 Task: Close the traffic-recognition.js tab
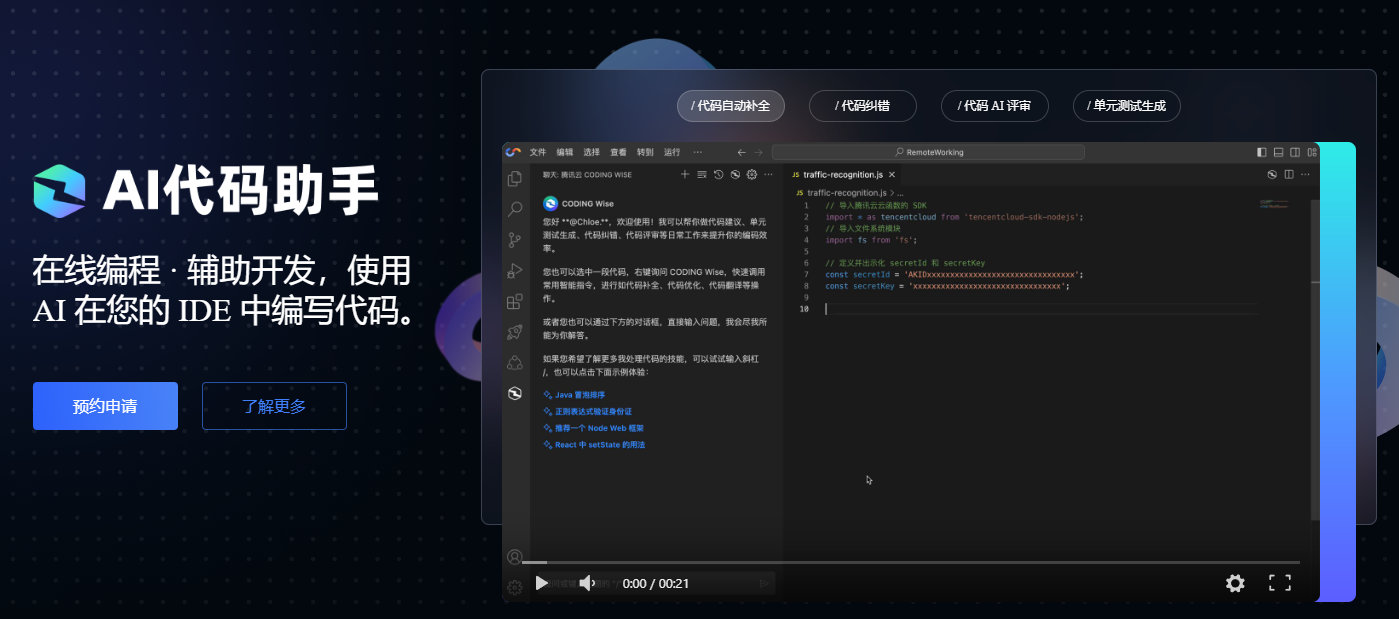coord(892,174)
